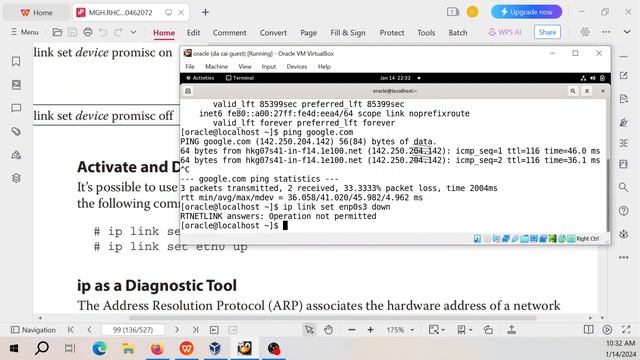Open VirtualBox Devices menu

pos(297,67)
